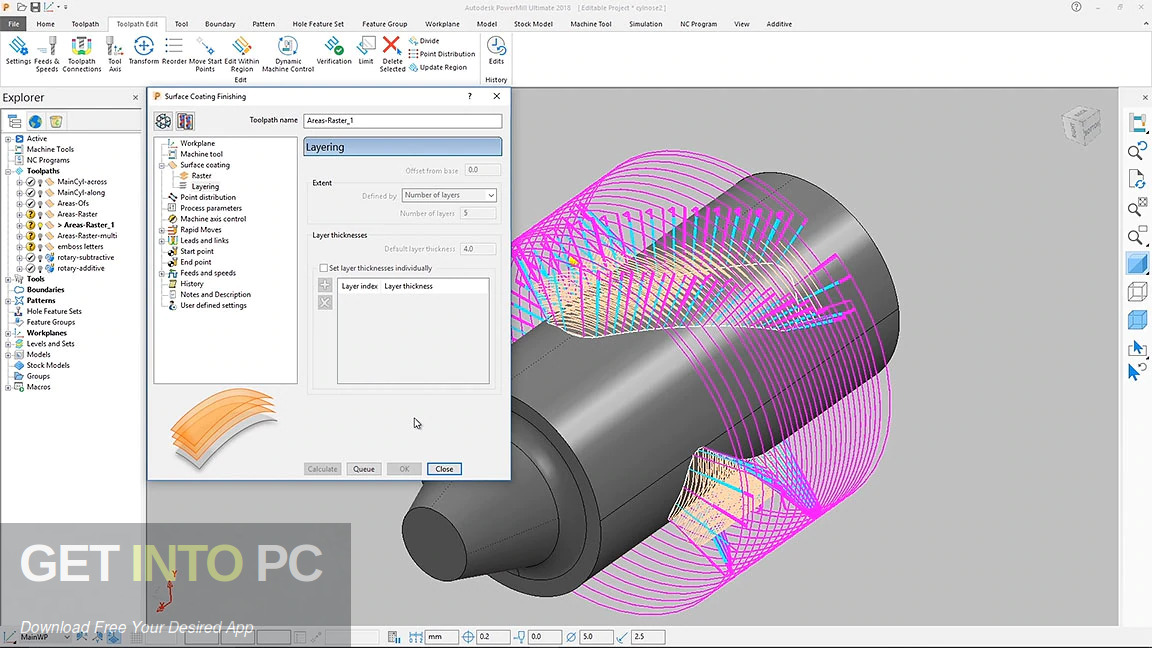This screenshot has width=1152, height=648.
Task: Click the view cube in viewport
Action: click(x=1081, y=126)
